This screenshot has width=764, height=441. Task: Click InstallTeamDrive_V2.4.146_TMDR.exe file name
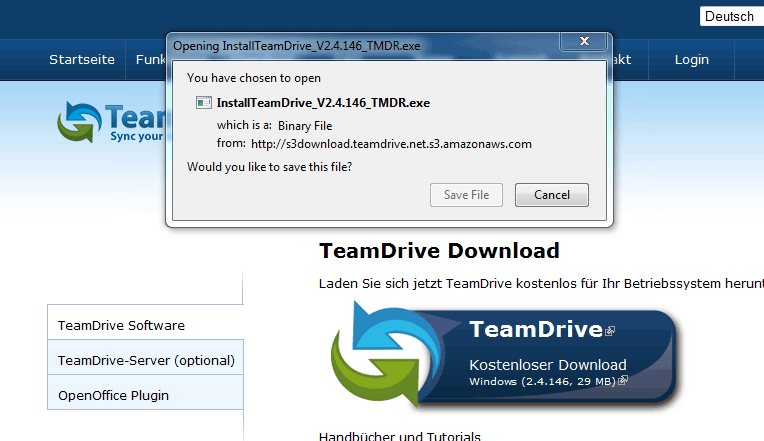(323, 103)
